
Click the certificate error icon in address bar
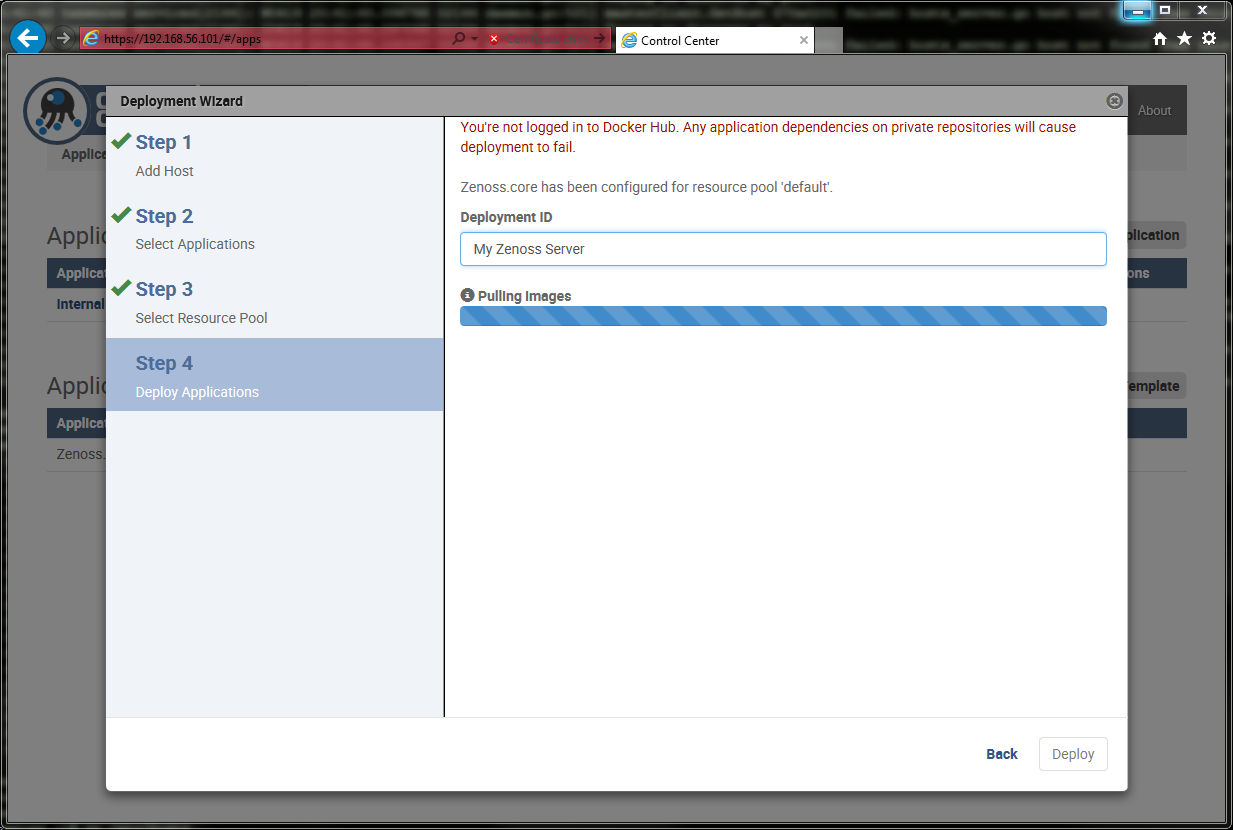pos(494,39)
